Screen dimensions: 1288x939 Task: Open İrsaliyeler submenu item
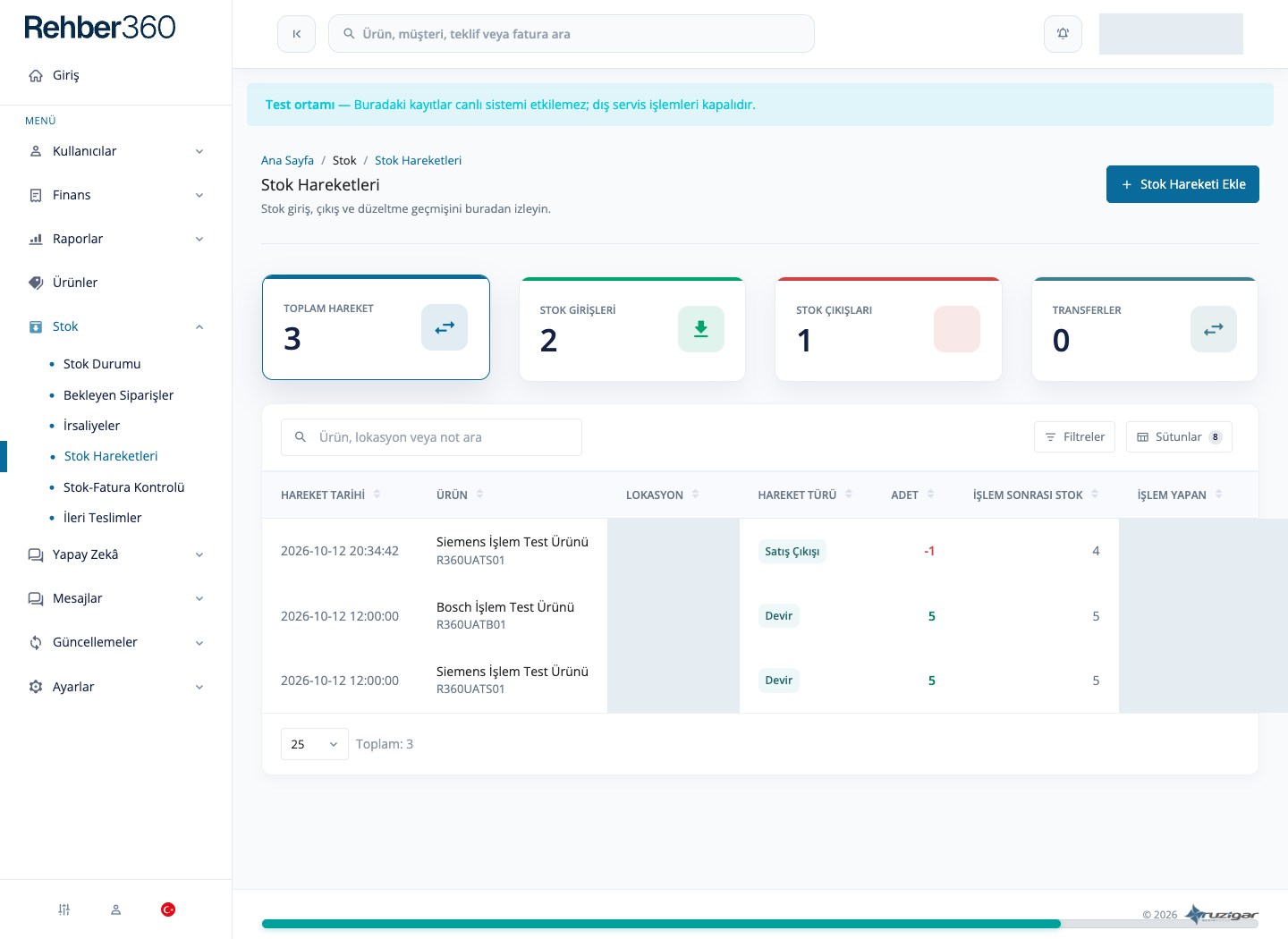point(91,426)
